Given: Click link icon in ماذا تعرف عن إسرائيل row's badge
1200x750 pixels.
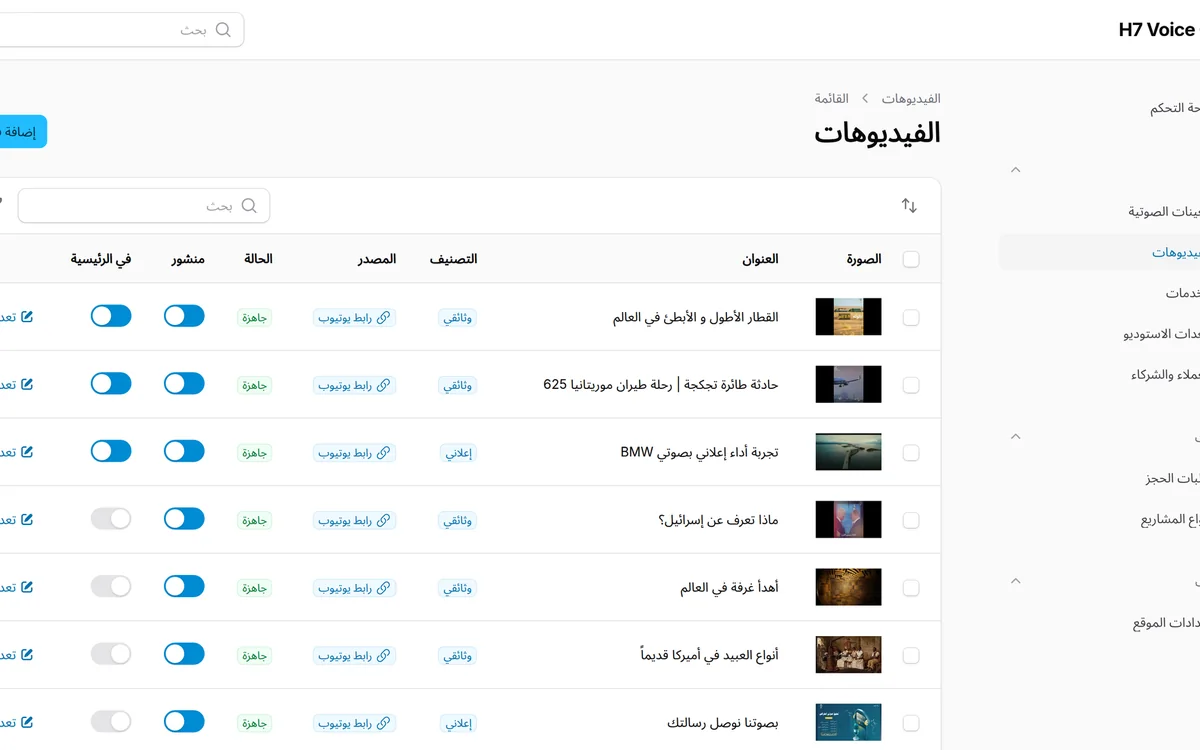Looking at the screenshot, I should 384,520.
